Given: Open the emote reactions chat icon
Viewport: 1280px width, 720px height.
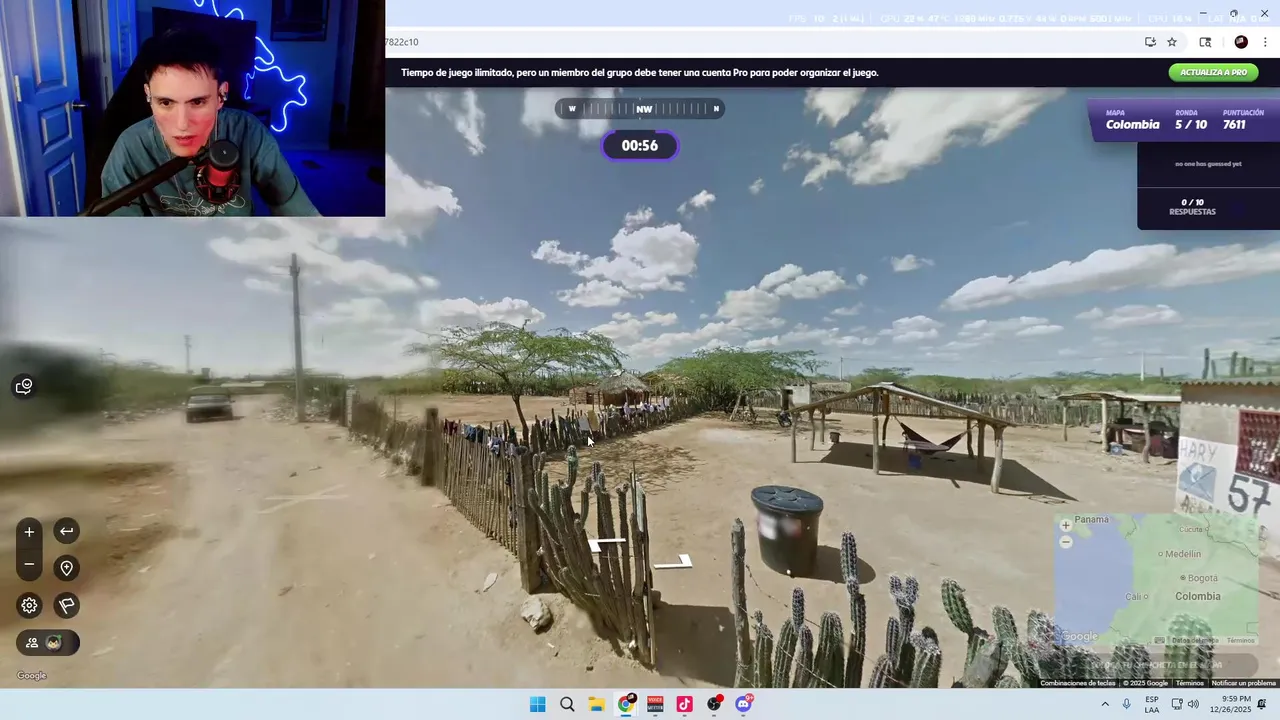Looking at the screenshot, I should coord(24,386).
